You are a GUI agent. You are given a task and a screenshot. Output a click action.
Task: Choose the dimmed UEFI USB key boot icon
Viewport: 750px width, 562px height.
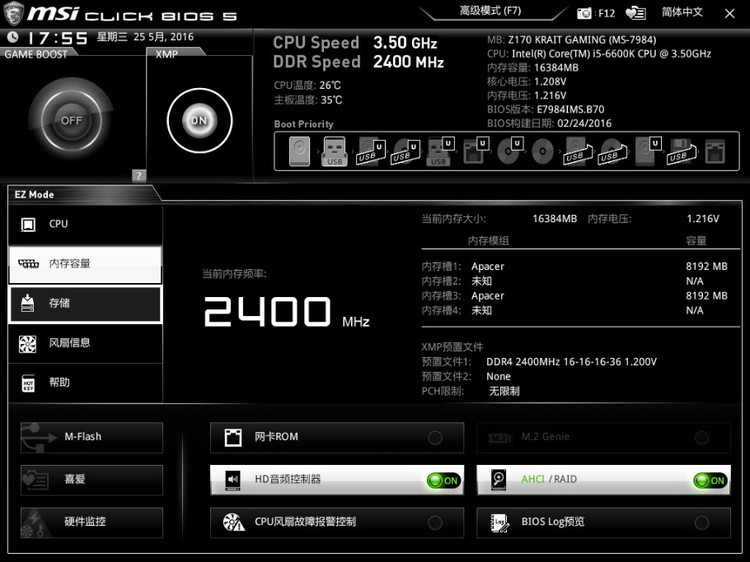(x=440, y=152)
